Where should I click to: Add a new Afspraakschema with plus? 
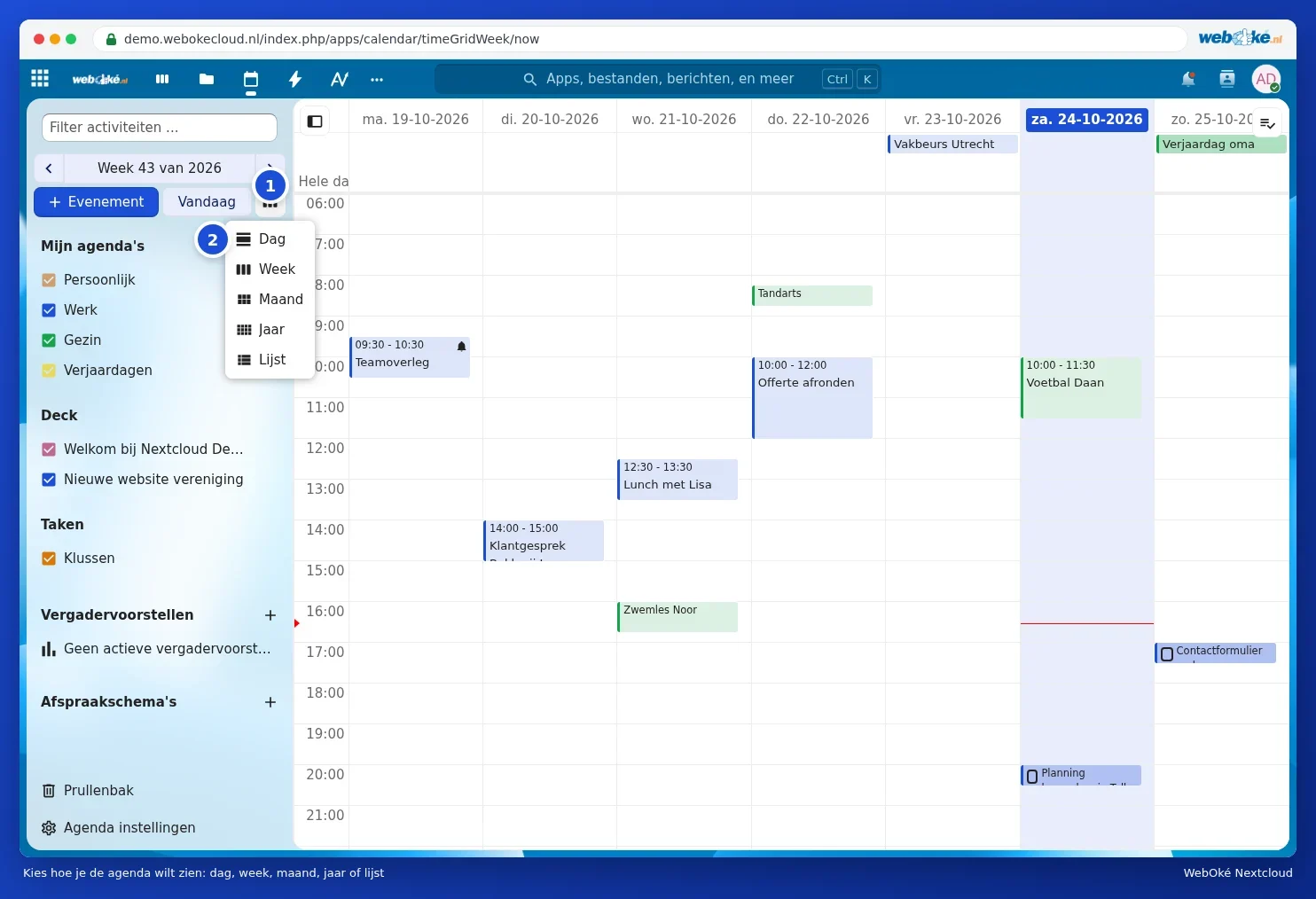point(270,702)
